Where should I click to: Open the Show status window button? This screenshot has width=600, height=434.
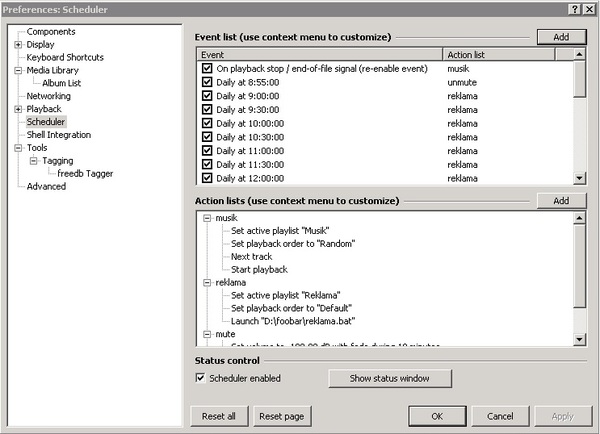point(389,378)
